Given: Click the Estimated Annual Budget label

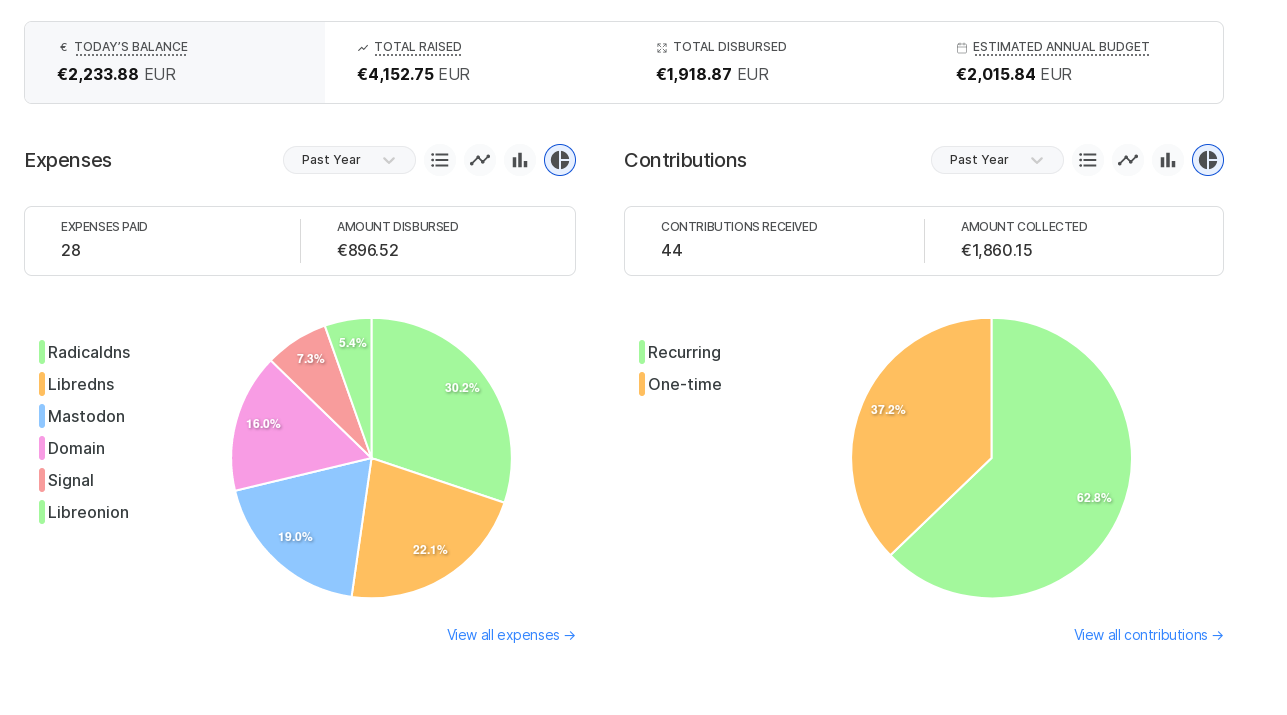Looking at the screenshot, I should (1060, 47).
